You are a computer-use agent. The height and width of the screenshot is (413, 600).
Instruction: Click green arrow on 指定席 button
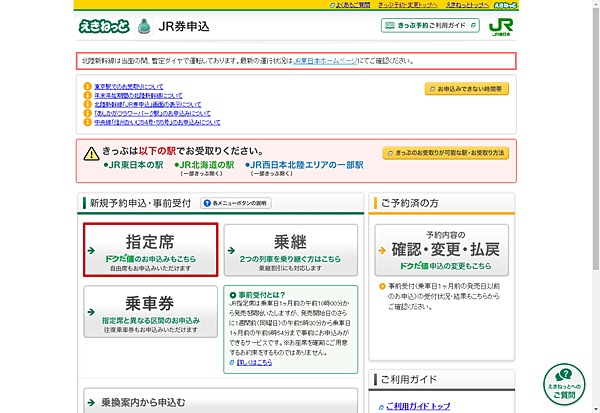click(91, 251)
